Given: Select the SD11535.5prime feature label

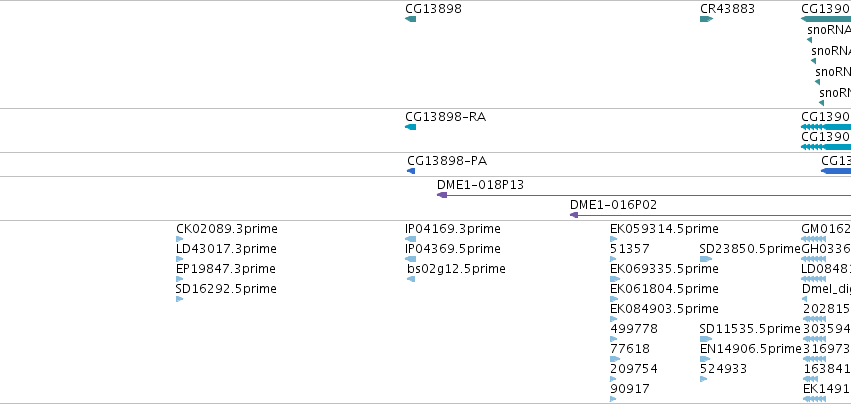Looking at the screenshot, I should 750,328.
